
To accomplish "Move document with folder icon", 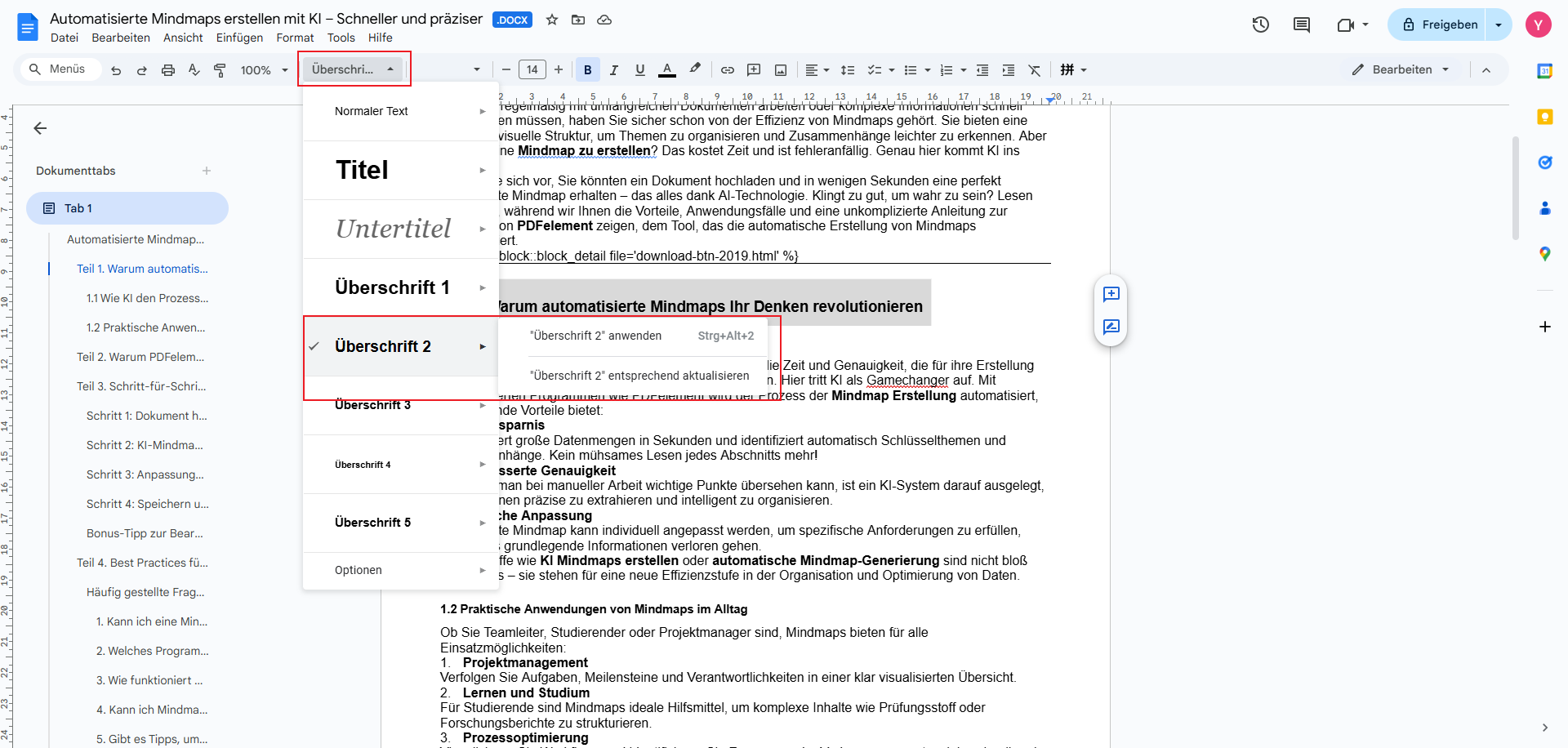I will tap(578, 20).
